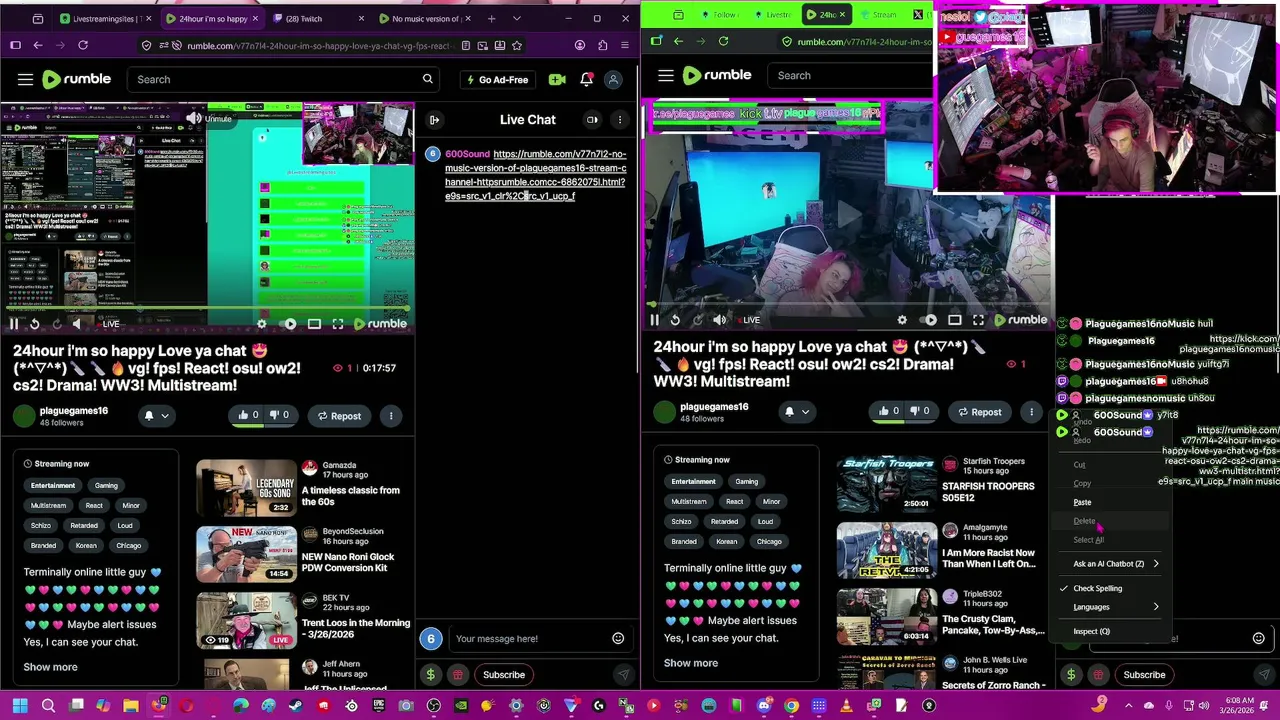Screen dimensions: 1280x720
Task: Open the upload/go-live camera icon in left window
Action: pos(557,79)
